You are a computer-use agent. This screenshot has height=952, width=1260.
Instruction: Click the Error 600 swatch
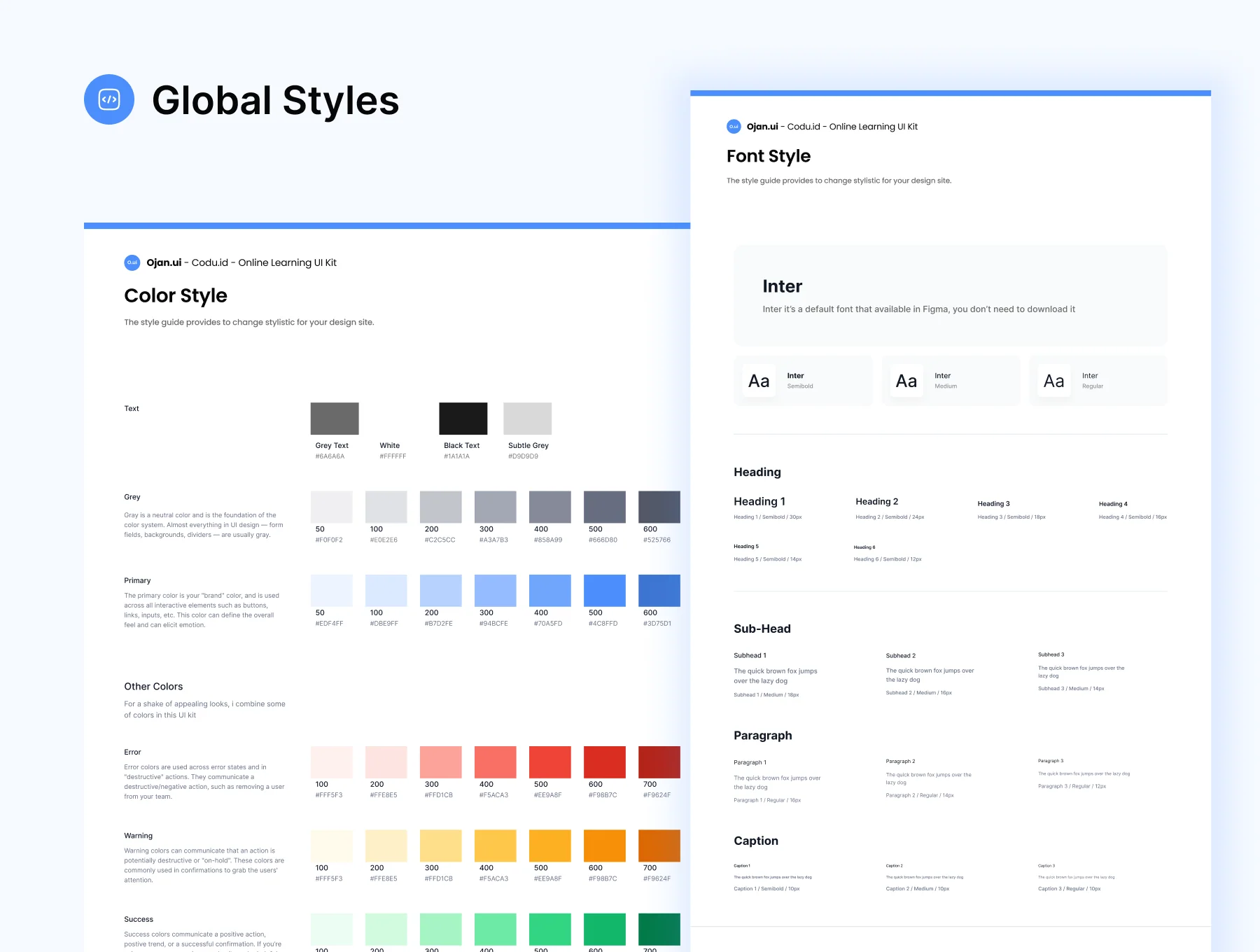[x=605, y=762]
